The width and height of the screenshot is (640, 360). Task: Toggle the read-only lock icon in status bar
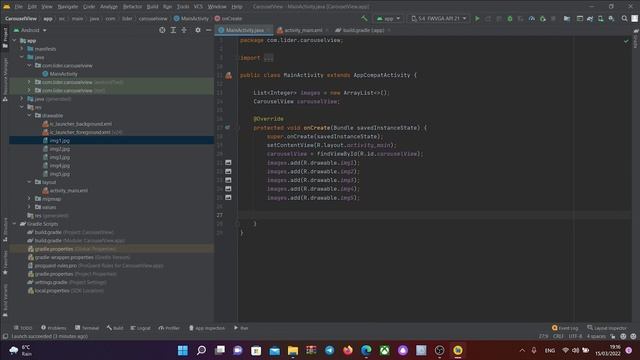613,336
